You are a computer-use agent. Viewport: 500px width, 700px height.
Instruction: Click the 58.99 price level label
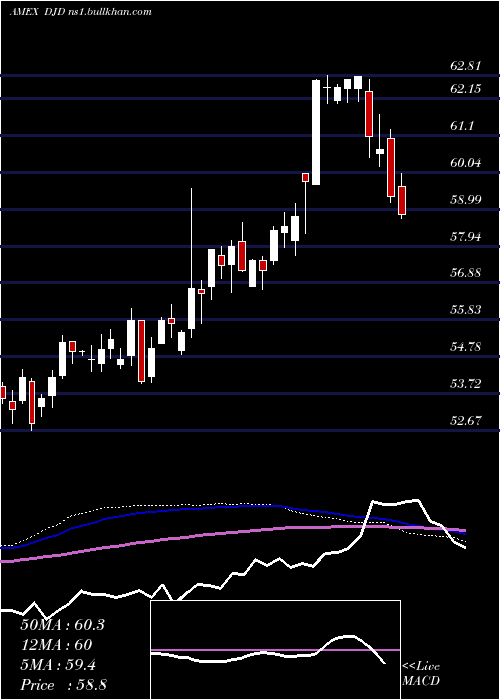click(x=466, y=200)
